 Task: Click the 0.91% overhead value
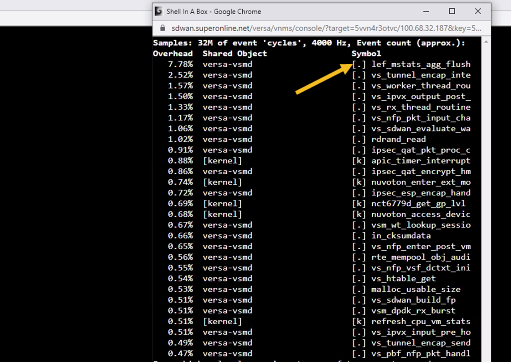click(180, 150)
